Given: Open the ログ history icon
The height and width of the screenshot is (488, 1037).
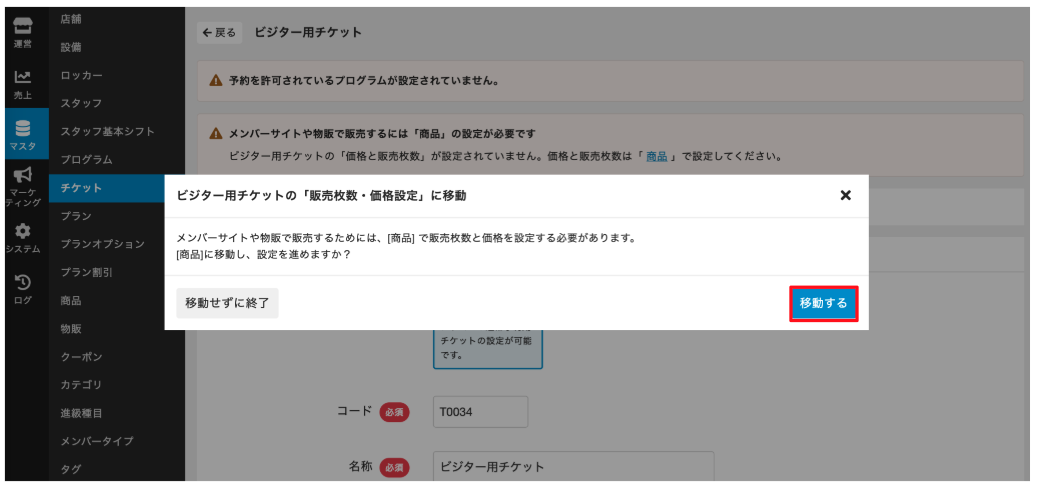Looking at the screenshot, I should (22, 288).
